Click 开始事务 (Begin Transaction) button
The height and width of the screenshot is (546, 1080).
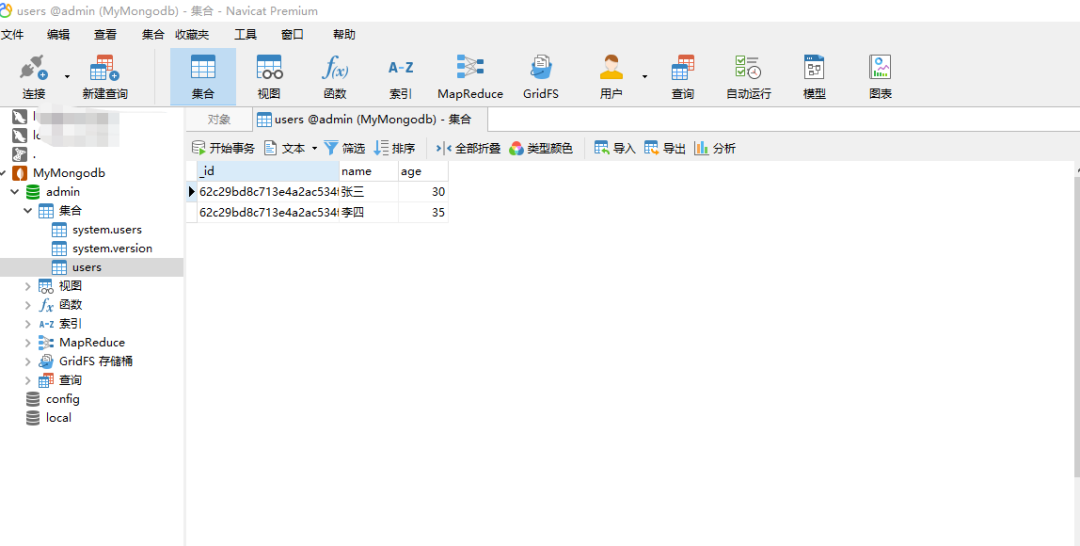[x=223, y=148]
